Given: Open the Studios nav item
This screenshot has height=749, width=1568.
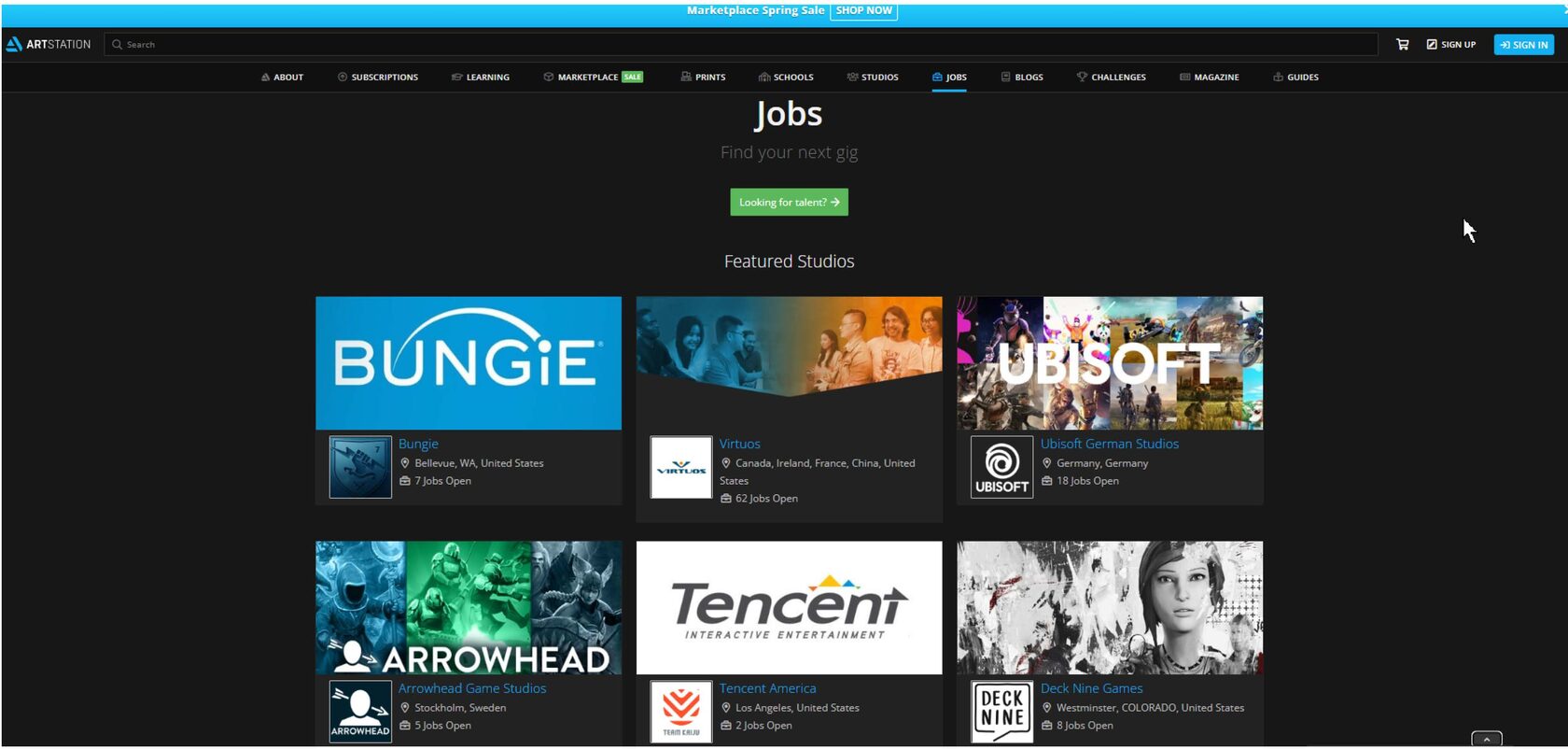Looking at the screenshot, I should point(873,77).
